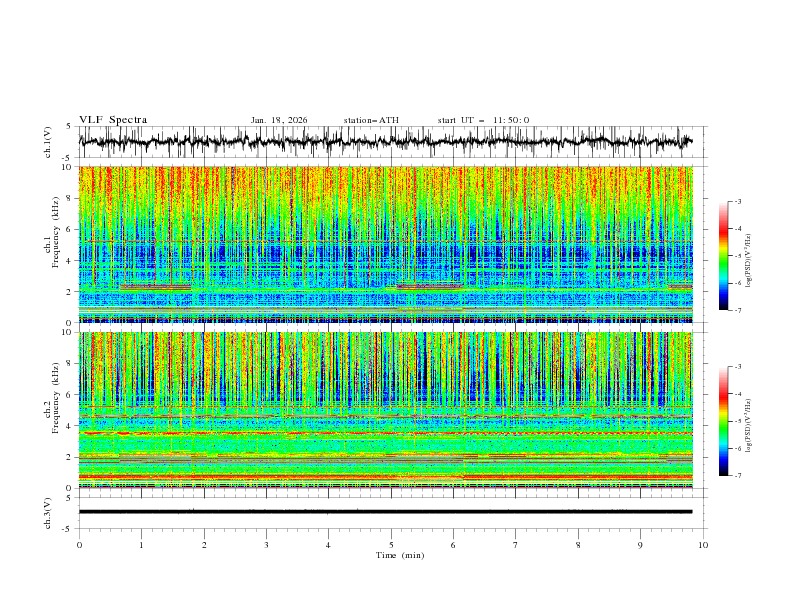Click the "8" frequency tick of ch.2 spectrogram
The image size is (792, 612).
[71, 364]
